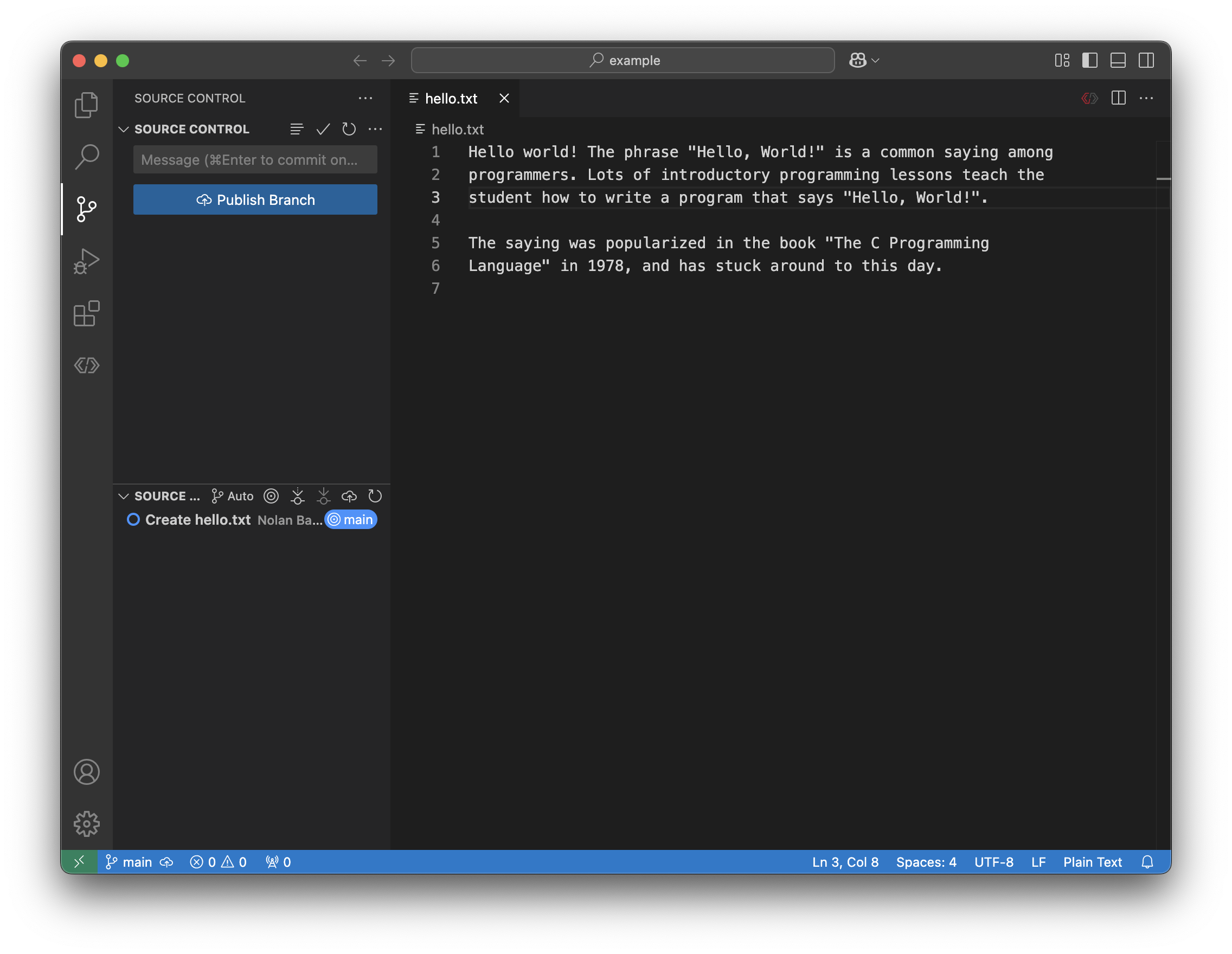The image size is (1232, 954).
Task: Switch to the hello.txt editor tab
Action: (451, 99)
